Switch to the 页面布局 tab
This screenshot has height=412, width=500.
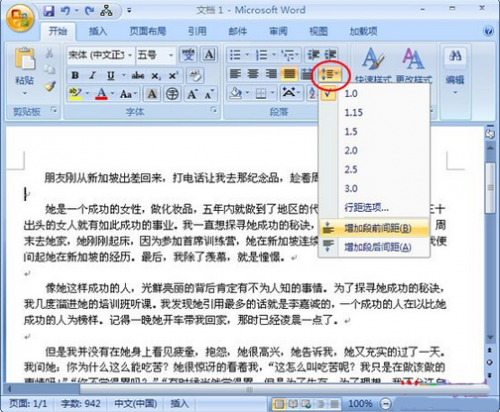point(147,31)
